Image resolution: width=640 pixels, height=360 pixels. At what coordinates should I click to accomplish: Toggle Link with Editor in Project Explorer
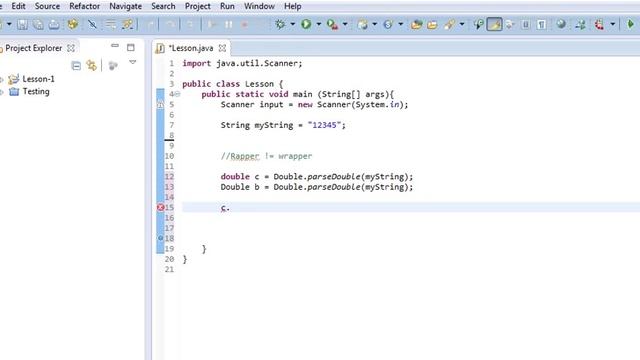91,66
